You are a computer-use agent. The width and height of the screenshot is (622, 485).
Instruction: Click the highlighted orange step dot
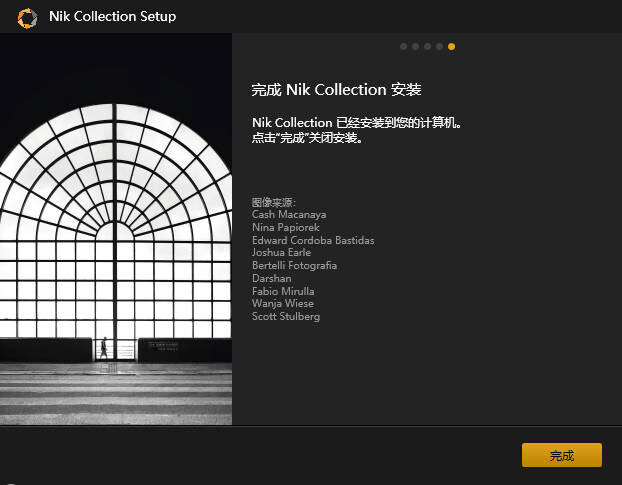click(452, 46)
